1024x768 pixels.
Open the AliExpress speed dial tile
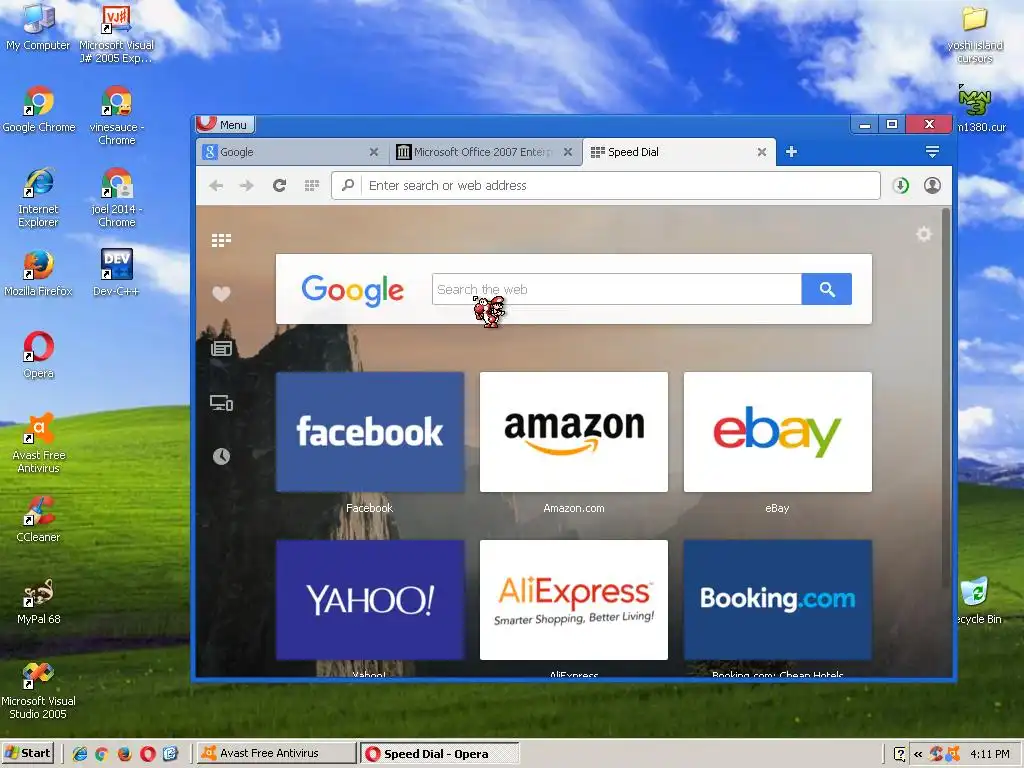[573, 600]
